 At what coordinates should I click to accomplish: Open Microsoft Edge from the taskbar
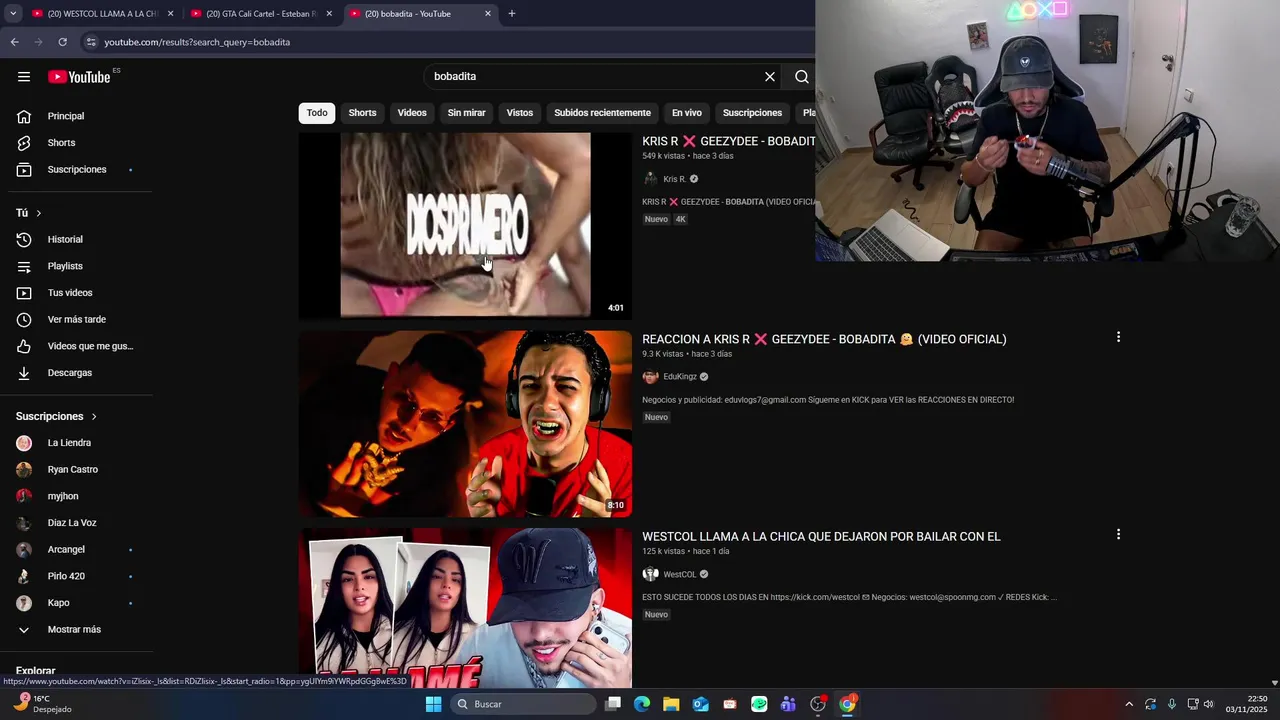point(642,704)
